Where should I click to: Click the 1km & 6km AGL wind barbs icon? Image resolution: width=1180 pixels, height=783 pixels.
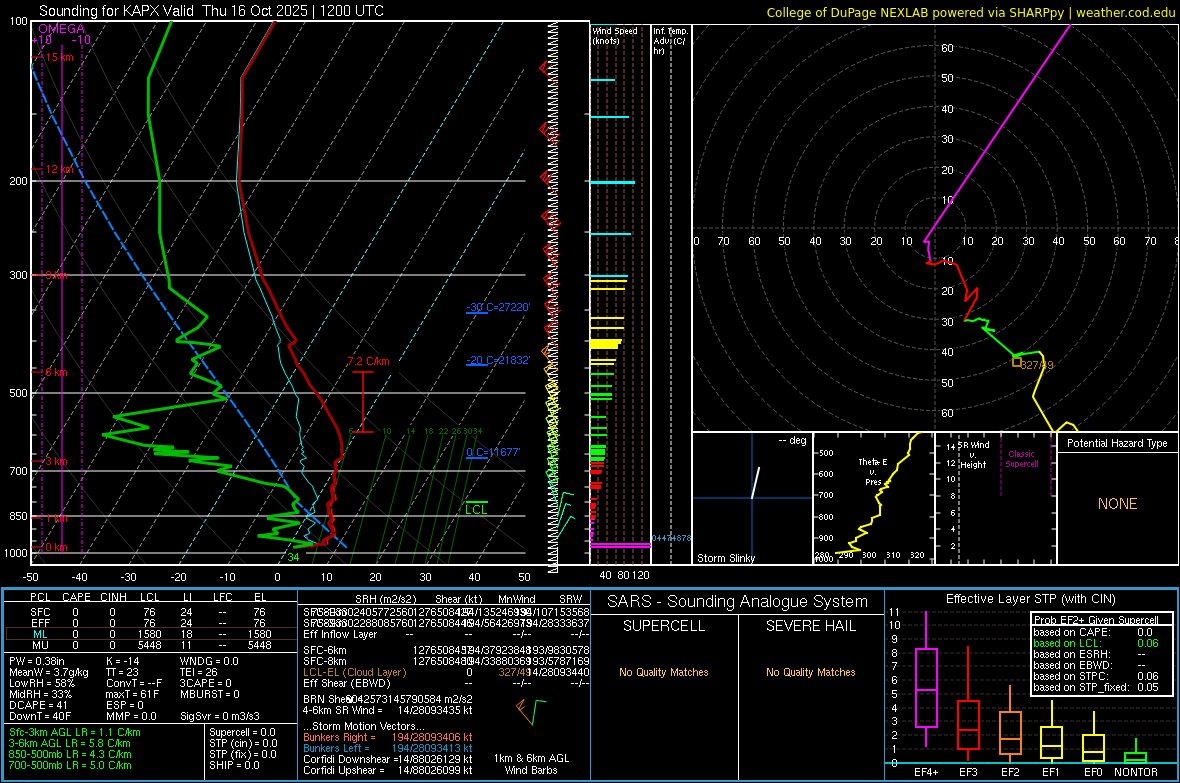pos(531,711)
